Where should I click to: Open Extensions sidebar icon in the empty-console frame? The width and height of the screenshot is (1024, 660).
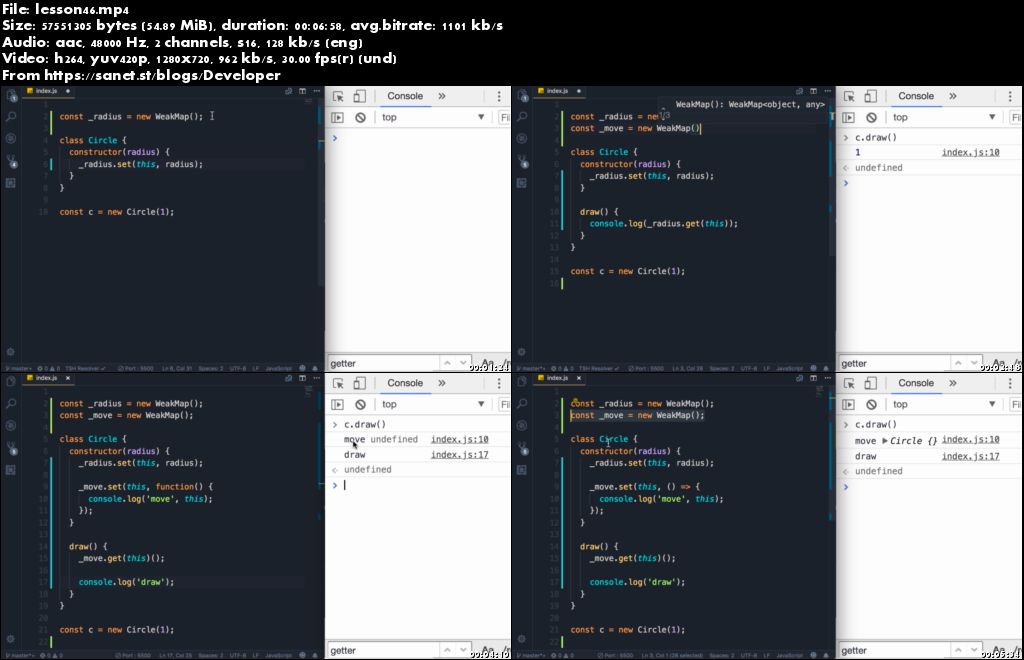point(11,183)
